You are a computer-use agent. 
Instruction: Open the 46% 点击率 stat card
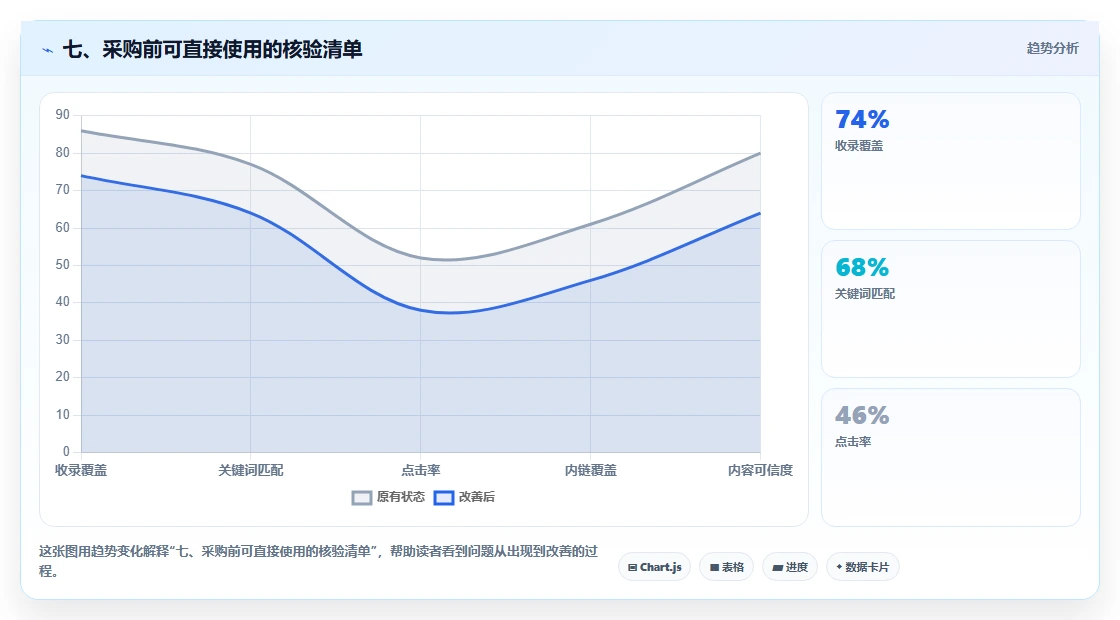coord(951,457)
